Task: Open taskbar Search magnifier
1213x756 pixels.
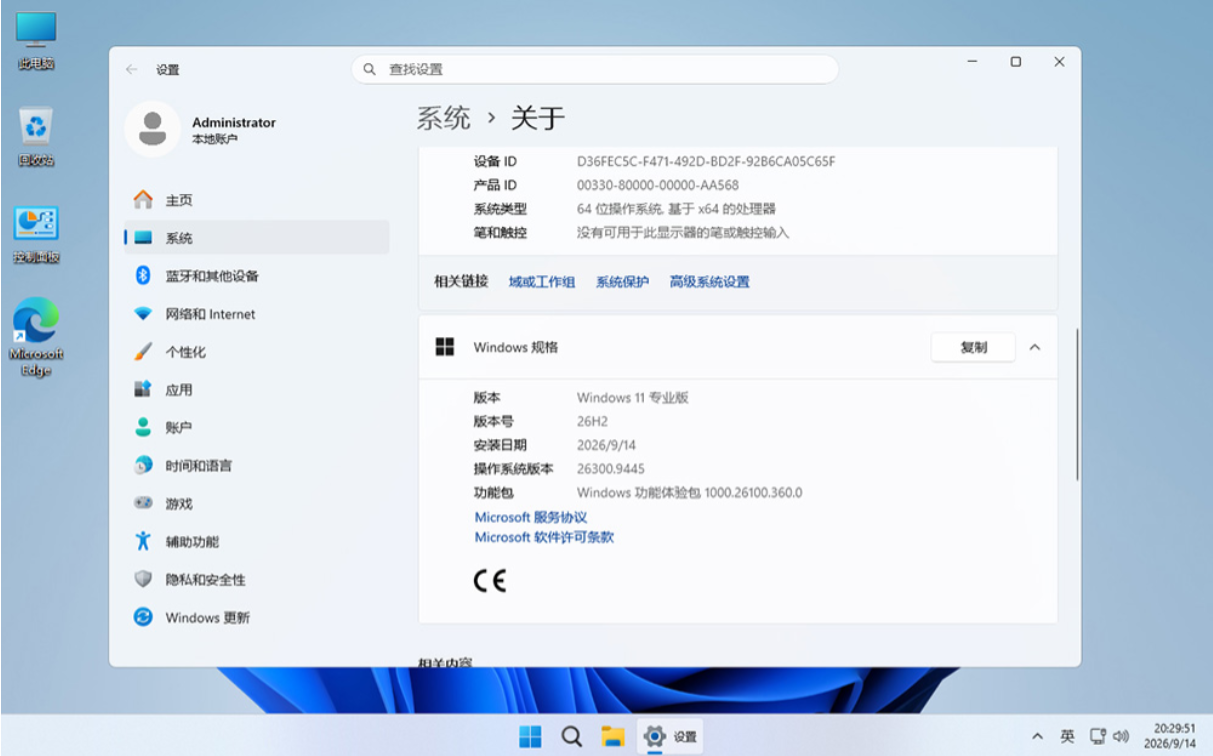Action: (571, 736)
